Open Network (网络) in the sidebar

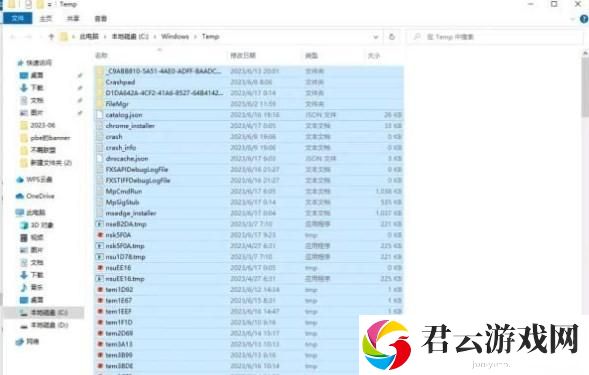tap(32, 342)
